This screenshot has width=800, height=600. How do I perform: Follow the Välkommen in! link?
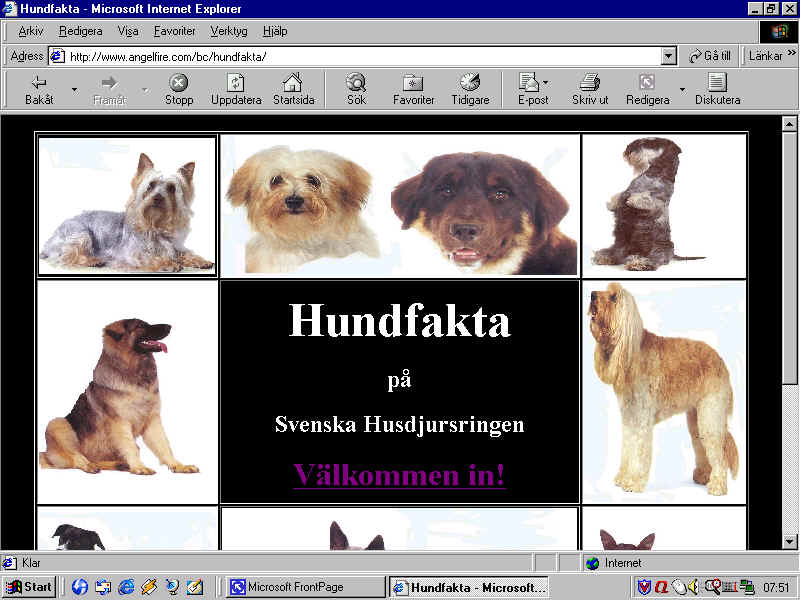(x=399, y=474)
